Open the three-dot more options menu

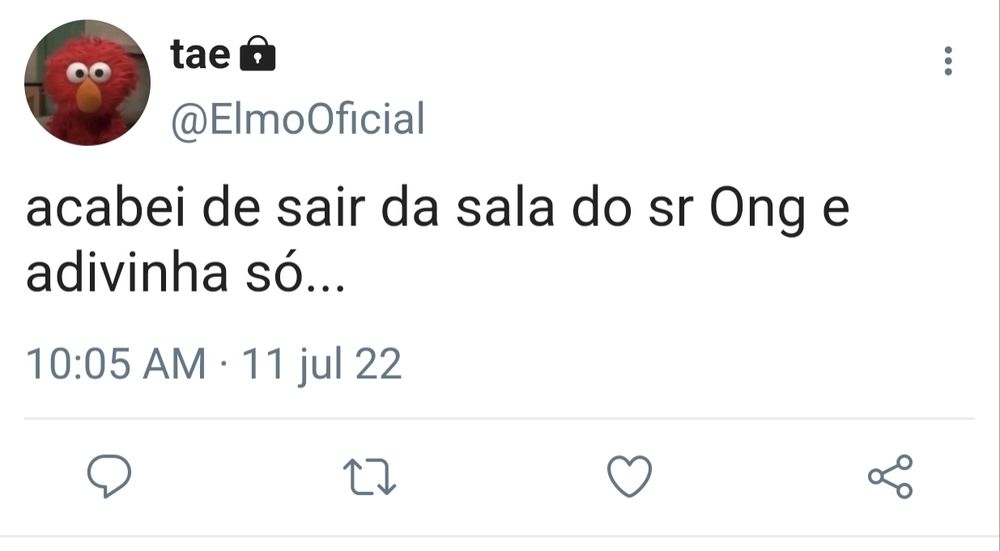[x=948, y=62]
